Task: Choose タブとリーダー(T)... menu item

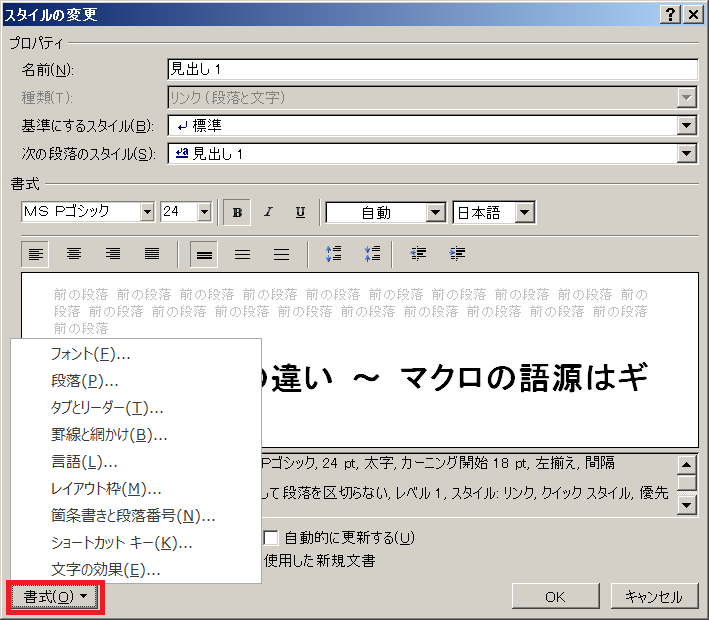Action: (x=136, y=408)
